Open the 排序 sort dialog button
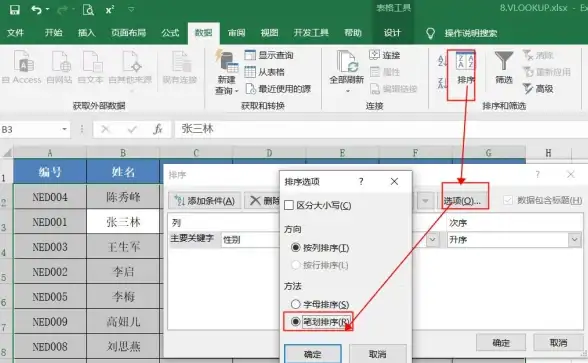 (465, 69)
